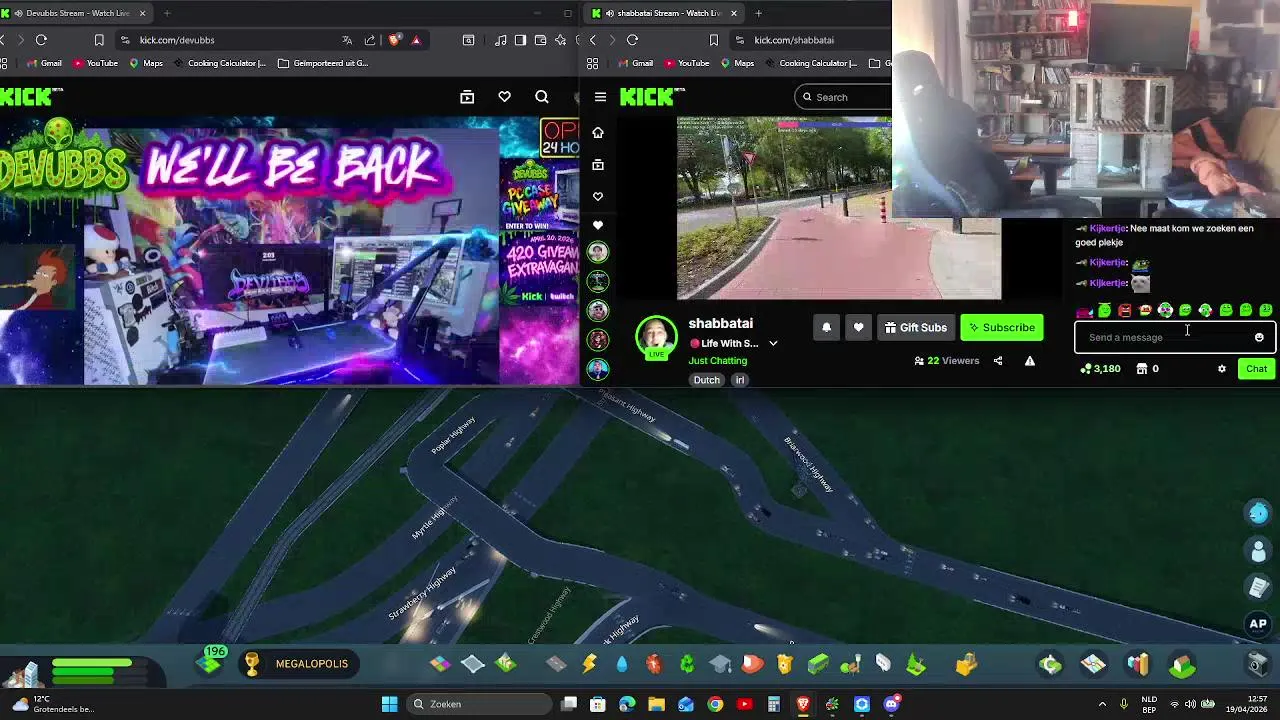Screen dimensions: 1280x720
Task: Open the music note playlist icon in toolbar
Action: click(x=501, y=40)
